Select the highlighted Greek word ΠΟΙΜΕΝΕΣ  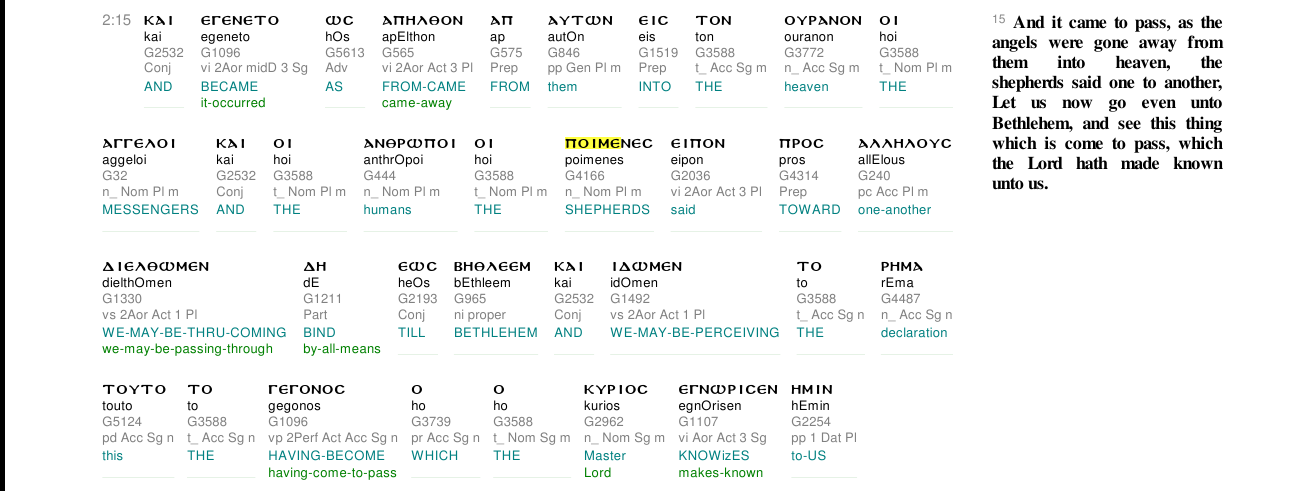click(x=608, y=143)
